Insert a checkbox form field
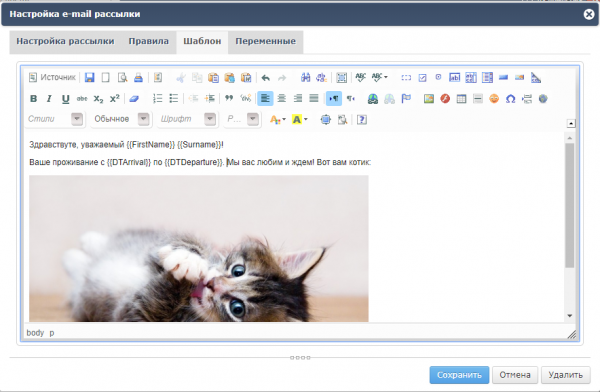 422,78
